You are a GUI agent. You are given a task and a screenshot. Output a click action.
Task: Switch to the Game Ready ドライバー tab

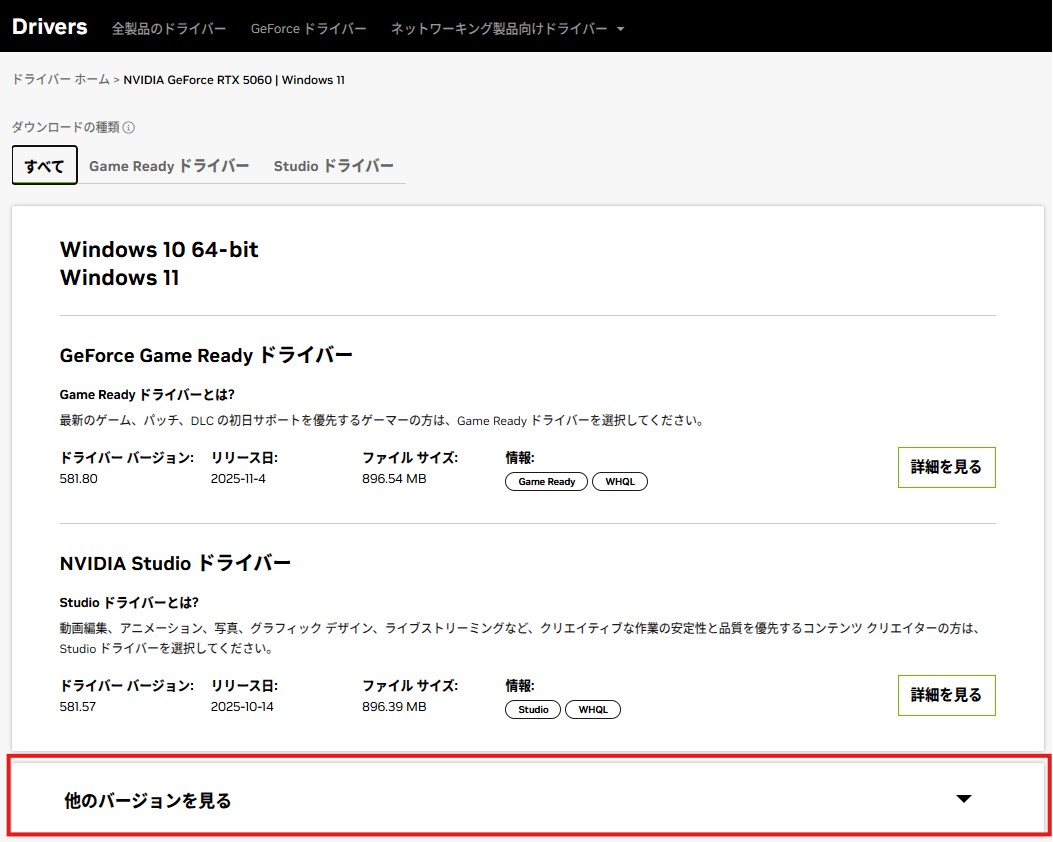[169, 166]
